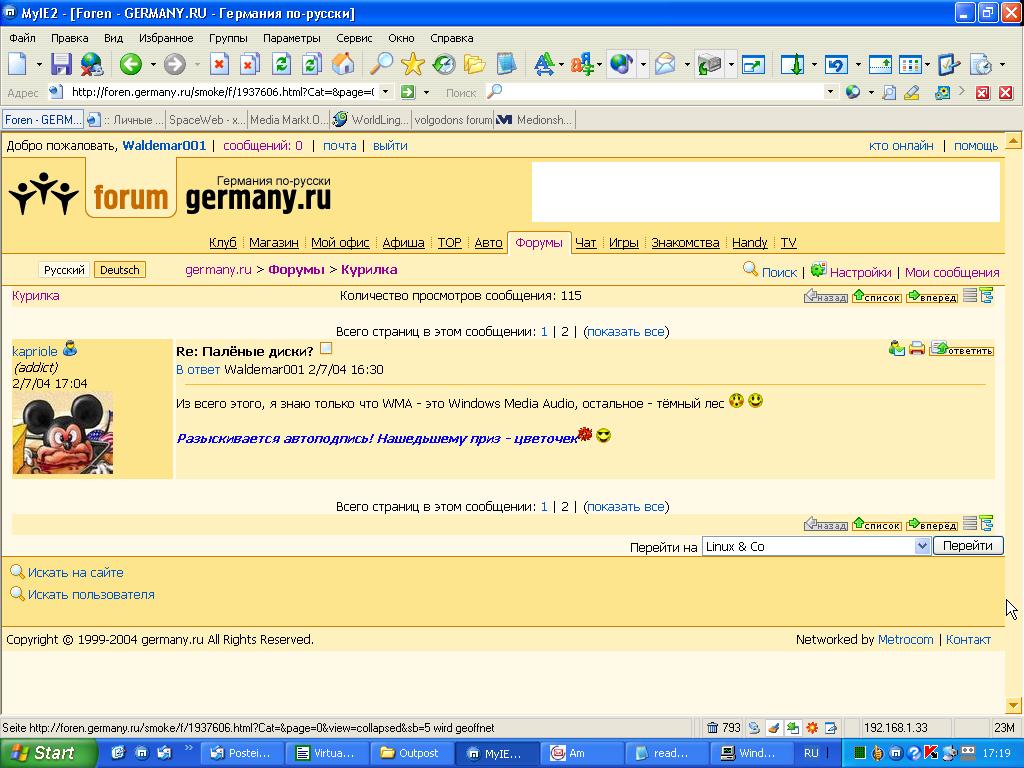Open the search field history dropdown arrow
The image size is (1024, 768).
click(x=830, y=92)
